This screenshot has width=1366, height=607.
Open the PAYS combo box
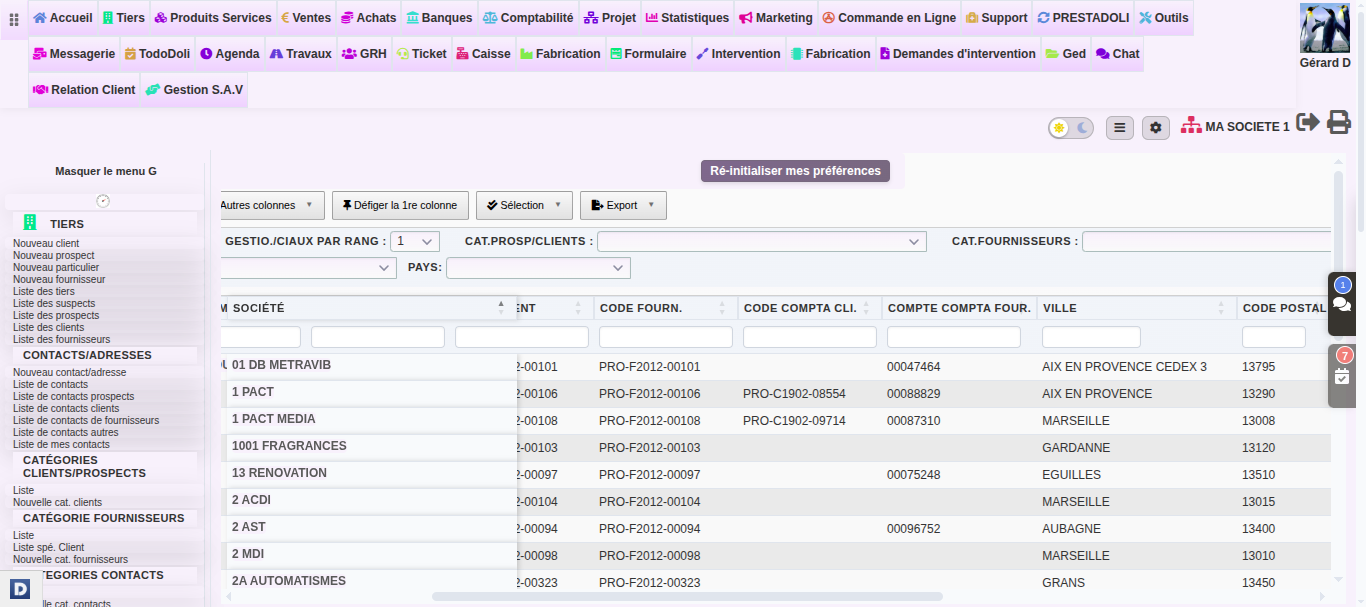pyautogui.click(x=538, y=268)
